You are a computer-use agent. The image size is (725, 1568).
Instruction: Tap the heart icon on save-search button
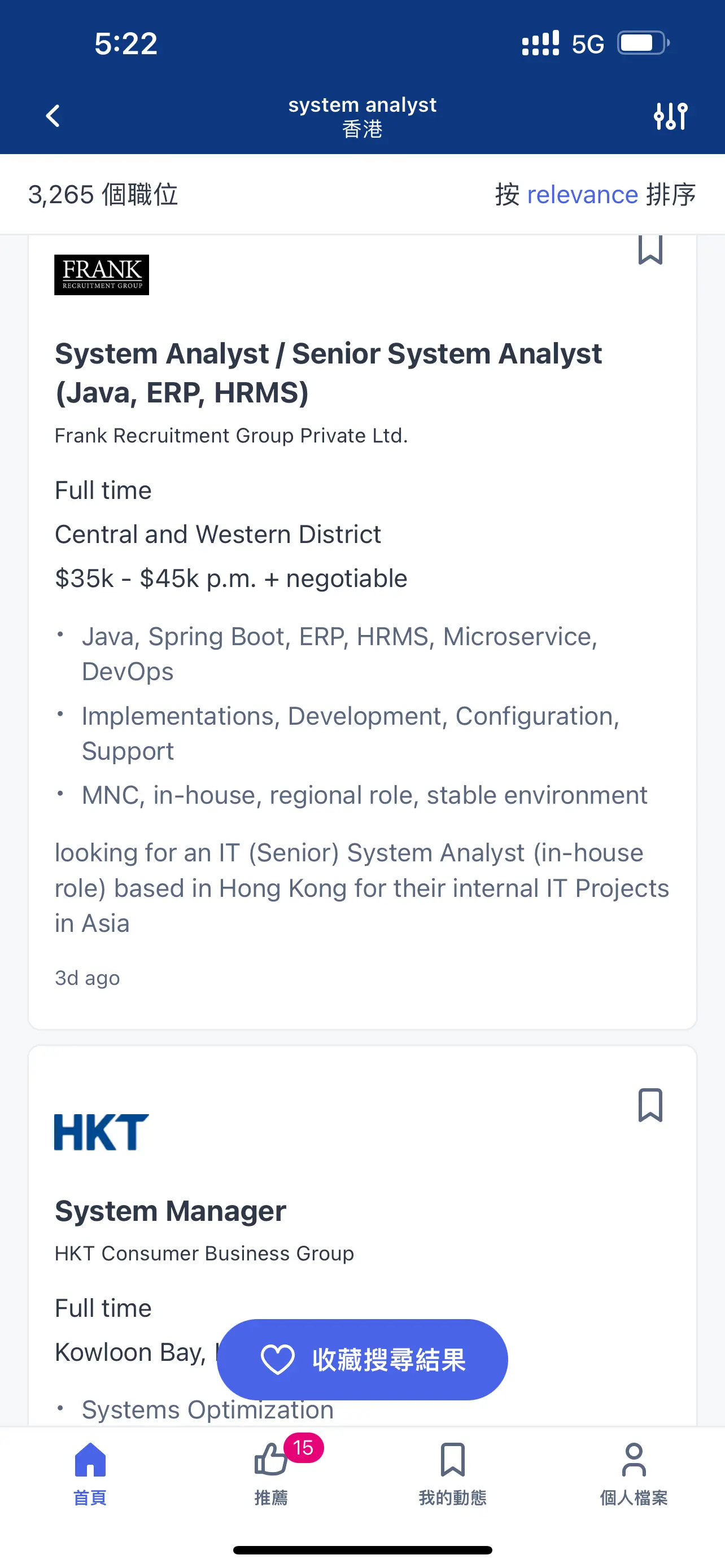coord(278,1360)
